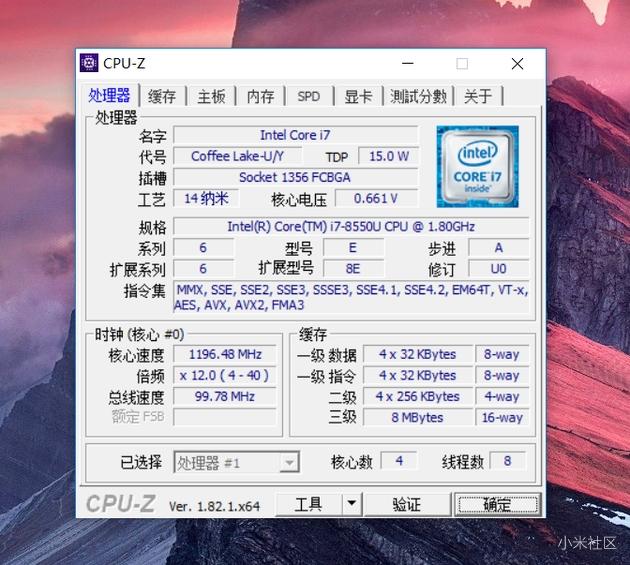
Task: Go to the 关于 tab
Action: tap(479, 96)
